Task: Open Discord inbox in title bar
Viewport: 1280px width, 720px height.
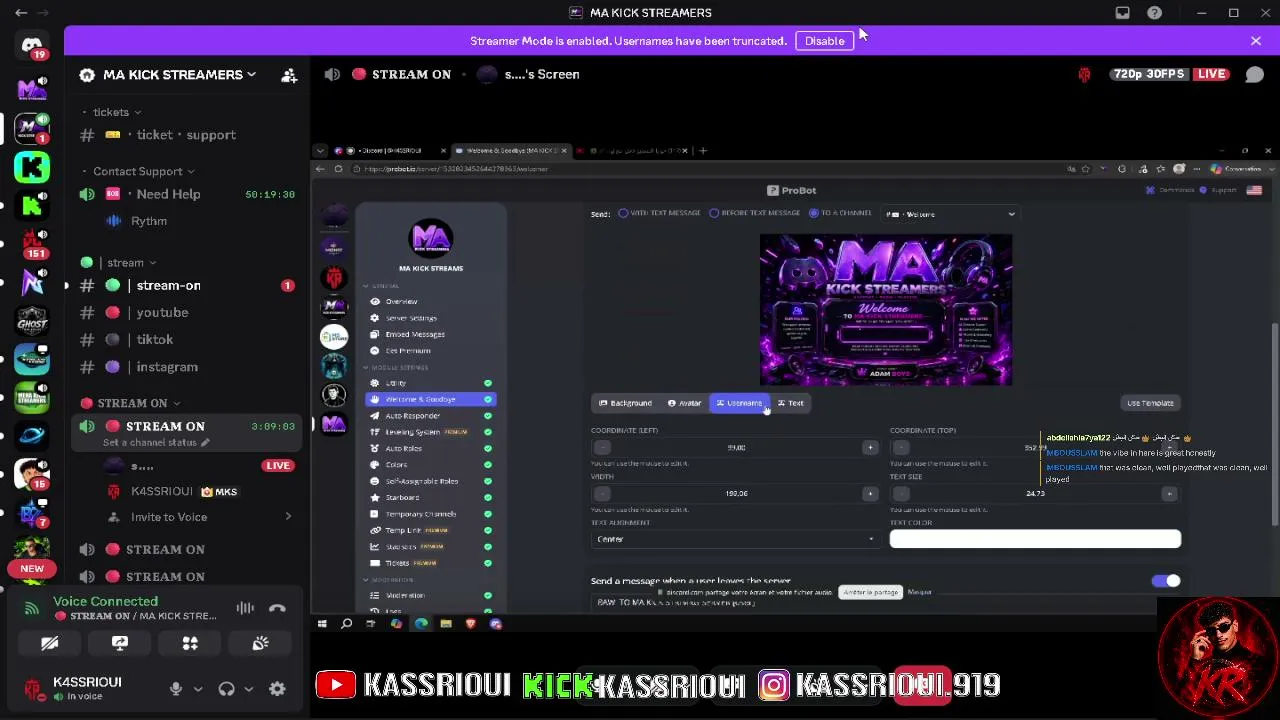Action: (1123, 13)
